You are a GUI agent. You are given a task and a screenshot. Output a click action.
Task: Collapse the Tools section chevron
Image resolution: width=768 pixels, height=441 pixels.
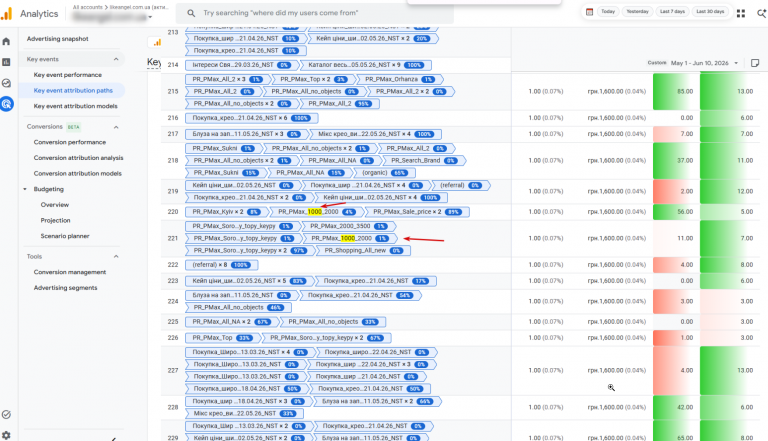point(116,256)
